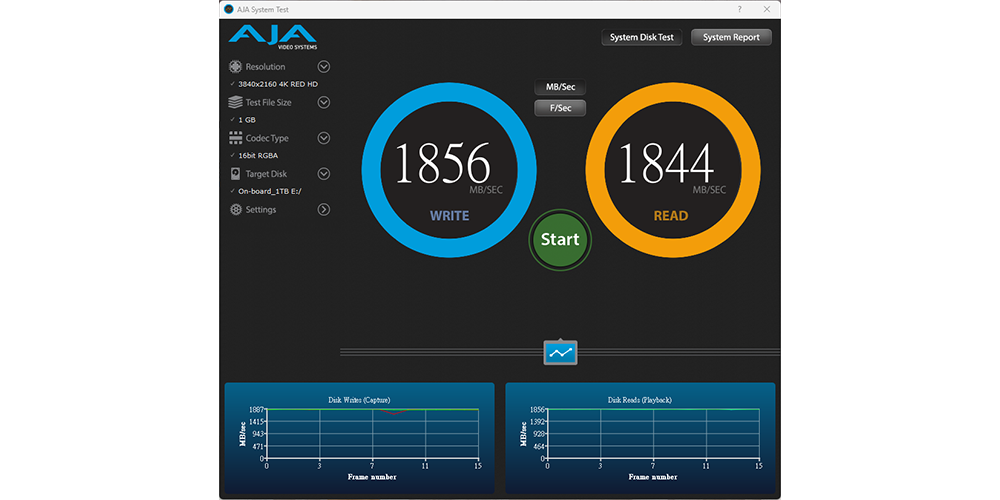Open the Settings panel arrow
Screen dimensions: 1000x500
click(324, 210)
